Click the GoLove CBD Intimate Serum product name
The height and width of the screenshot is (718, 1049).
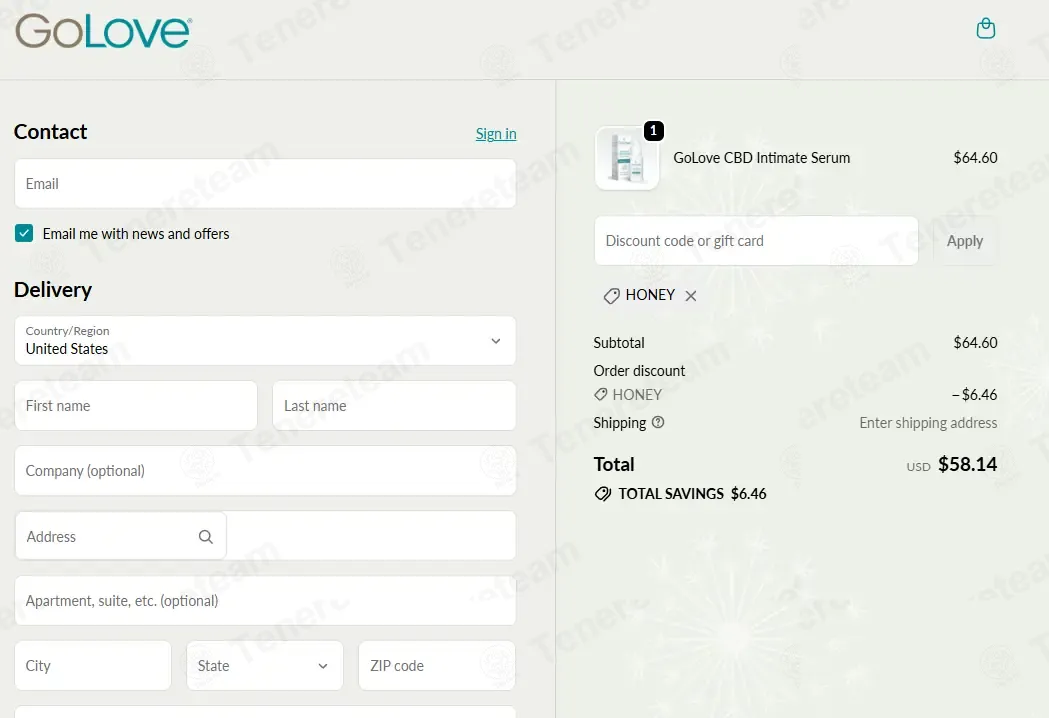[761, 158]
